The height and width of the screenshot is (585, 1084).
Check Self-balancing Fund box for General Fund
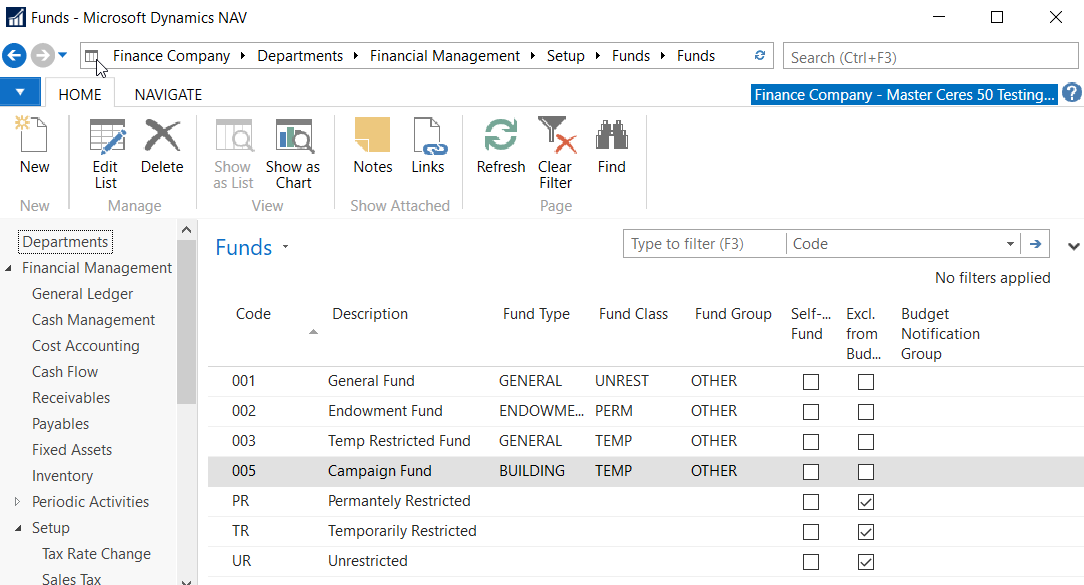coord(811,382)
